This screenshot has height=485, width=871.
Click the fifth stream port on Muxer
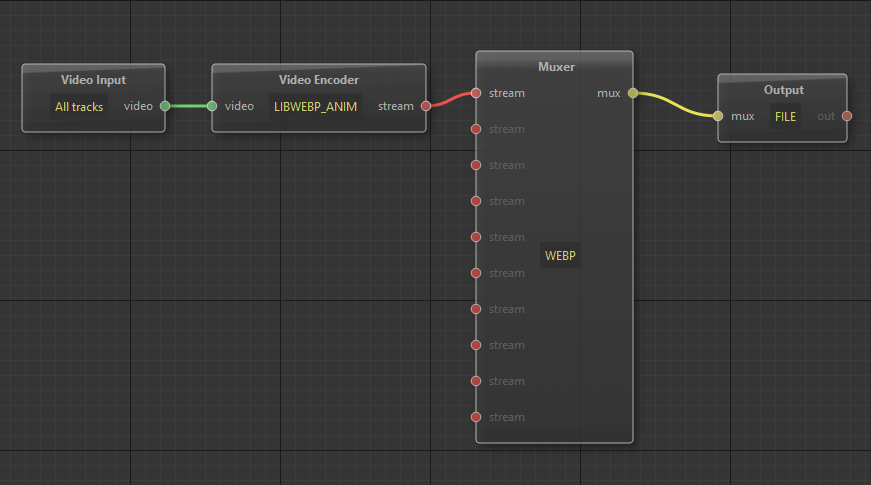[476, 237]
